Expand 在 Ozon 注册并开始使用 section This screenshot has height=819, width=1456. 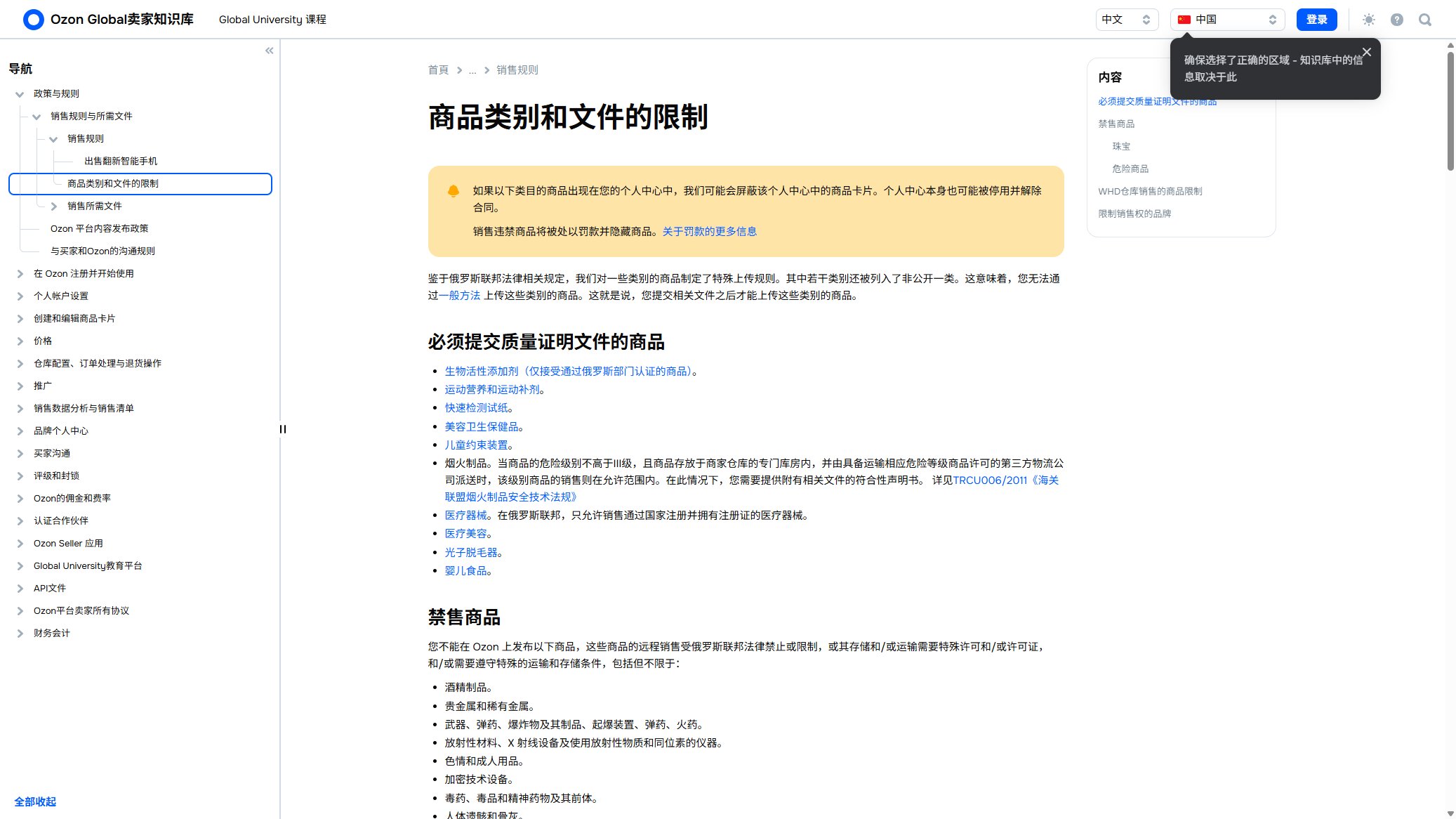[20, 274]
